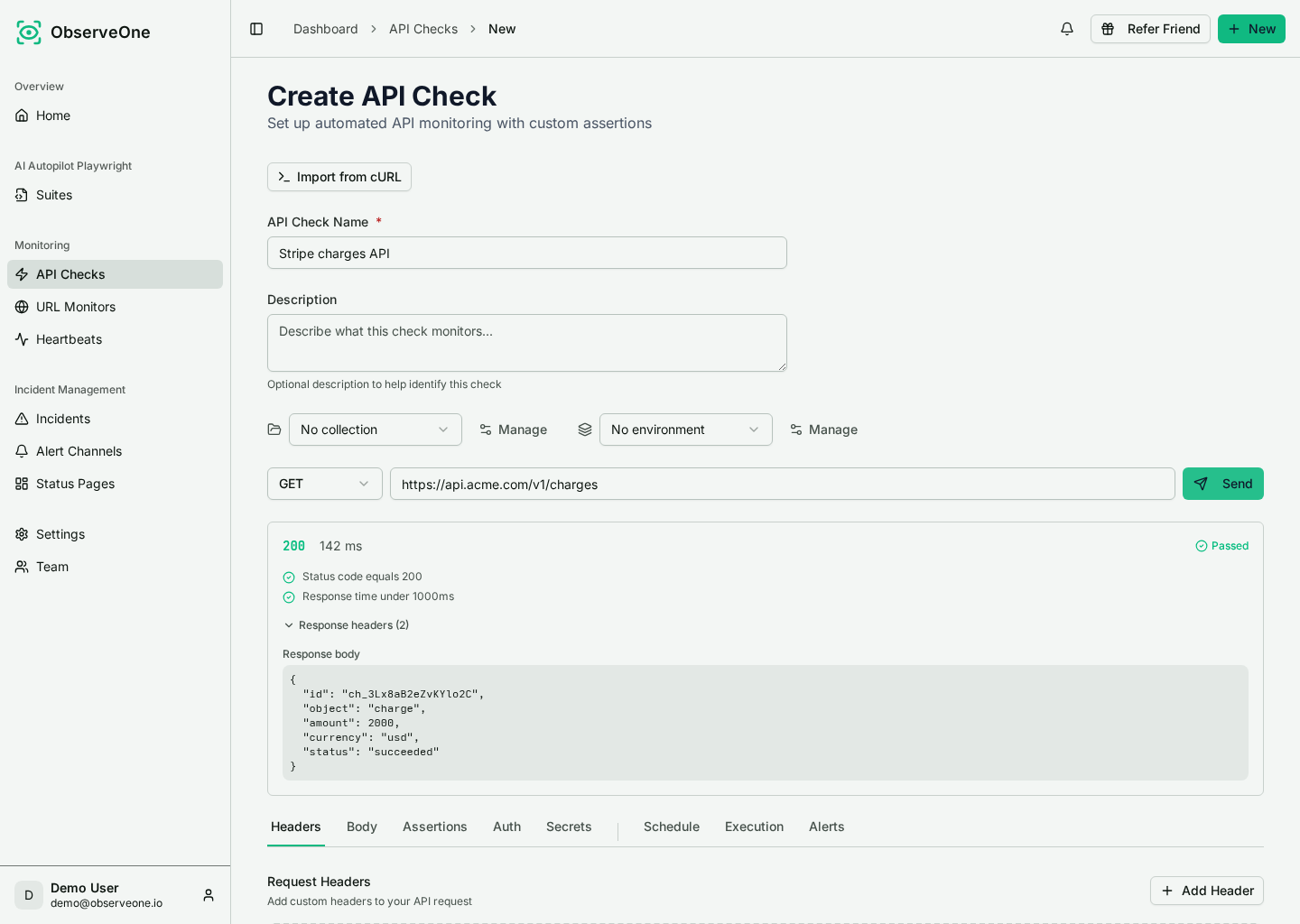
Task: Click the D avatar badge
Action: [x=29, y=895]
